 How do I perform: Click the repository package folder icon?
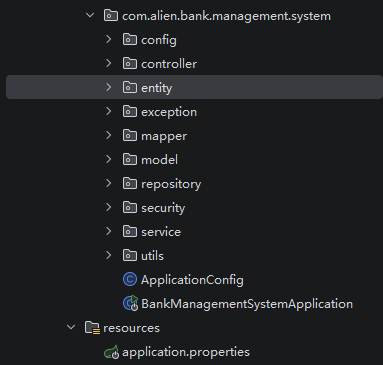pos(130,183)
